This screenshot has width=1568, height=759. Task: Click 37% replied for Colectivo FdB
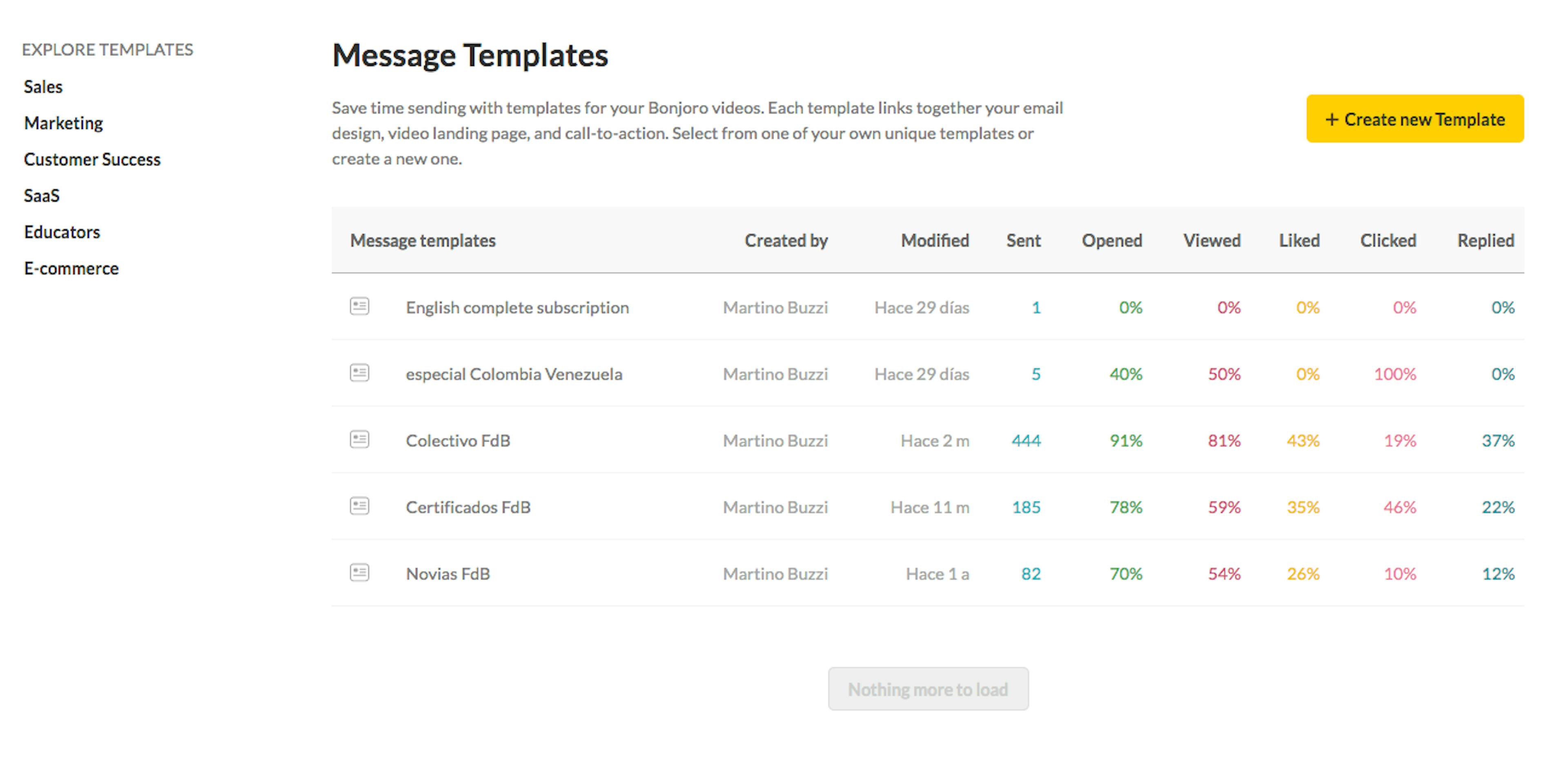tap(1498, 441)
